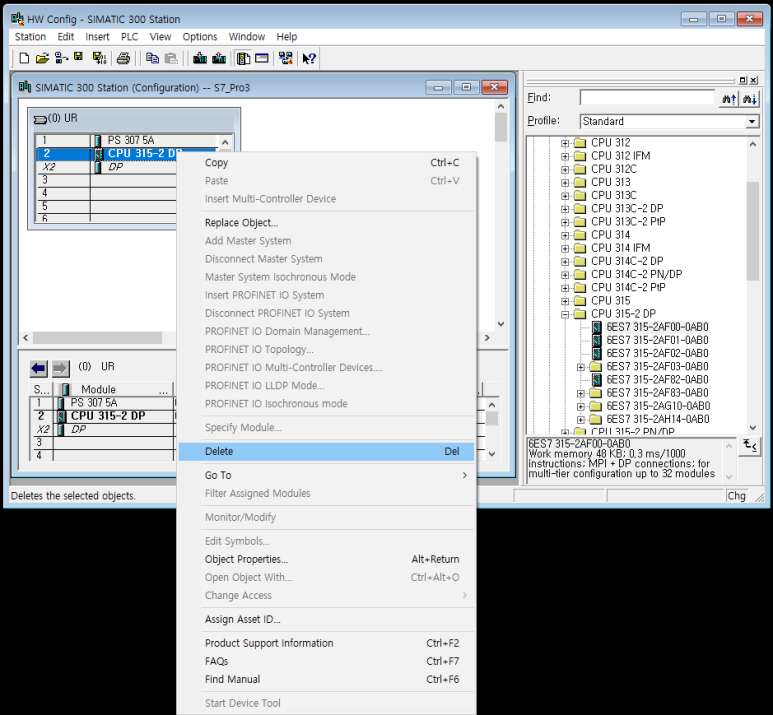Select PS 307 5A in rack slot 1

131,140
